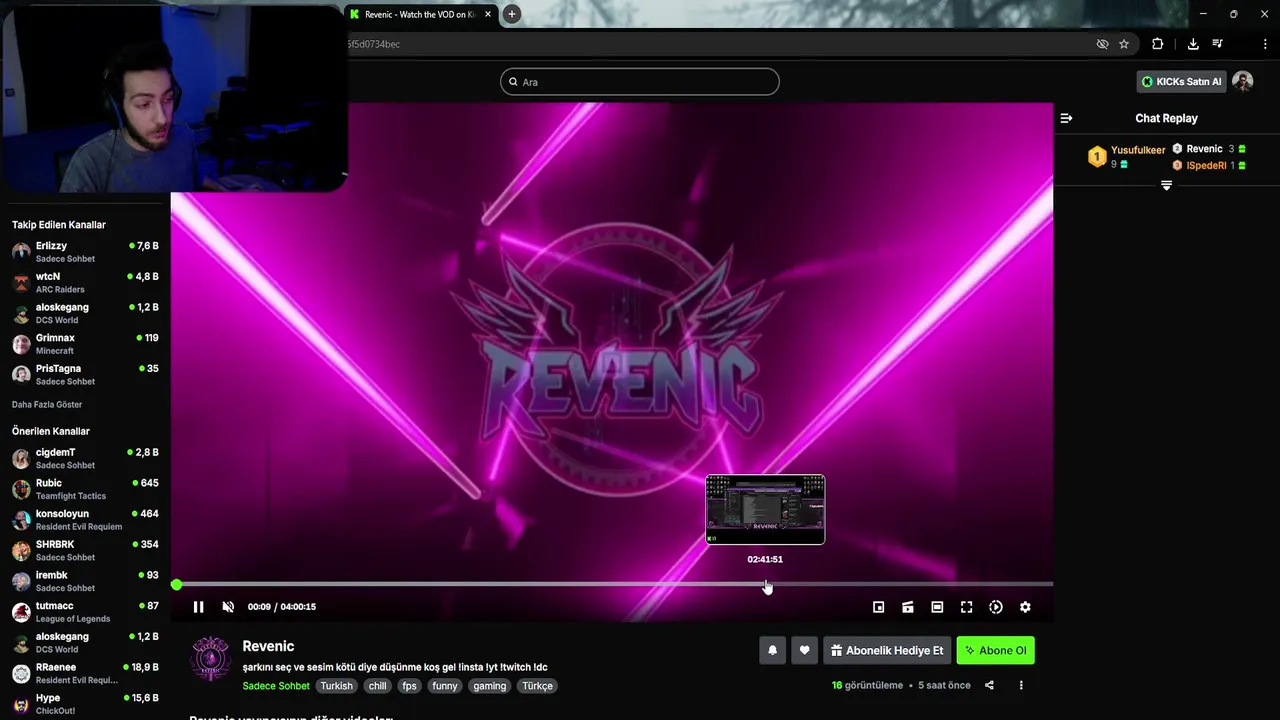The image size is (1280, 720).
Task: Open the Revenic channel name link
Action: [268, 646]
